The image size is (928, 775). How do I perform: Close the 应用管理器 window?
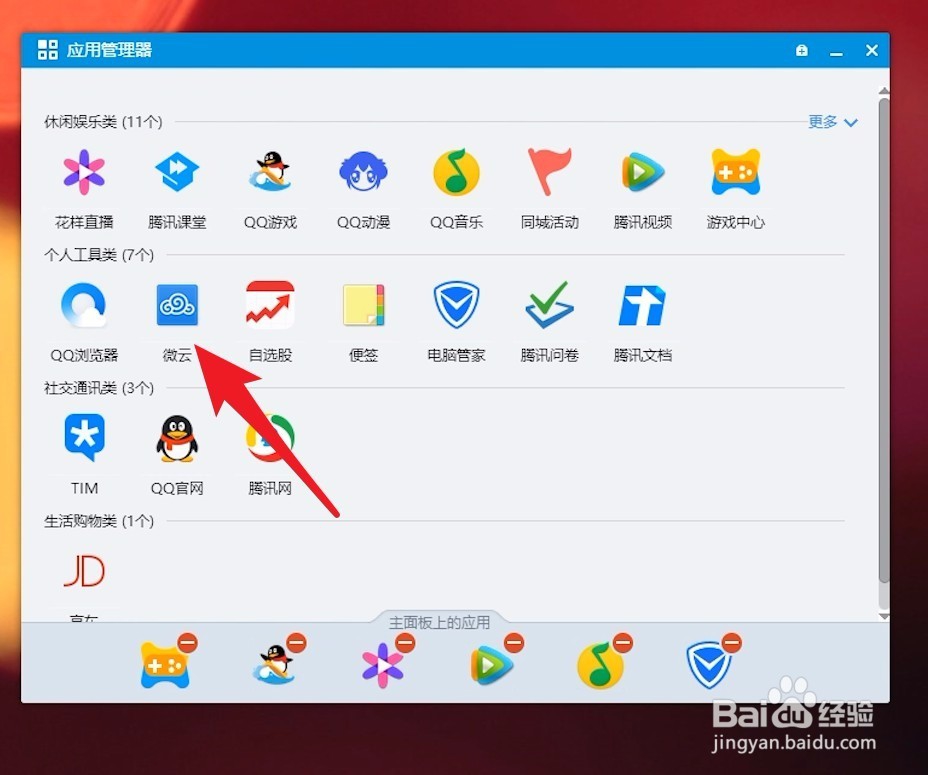click(872, 50)
